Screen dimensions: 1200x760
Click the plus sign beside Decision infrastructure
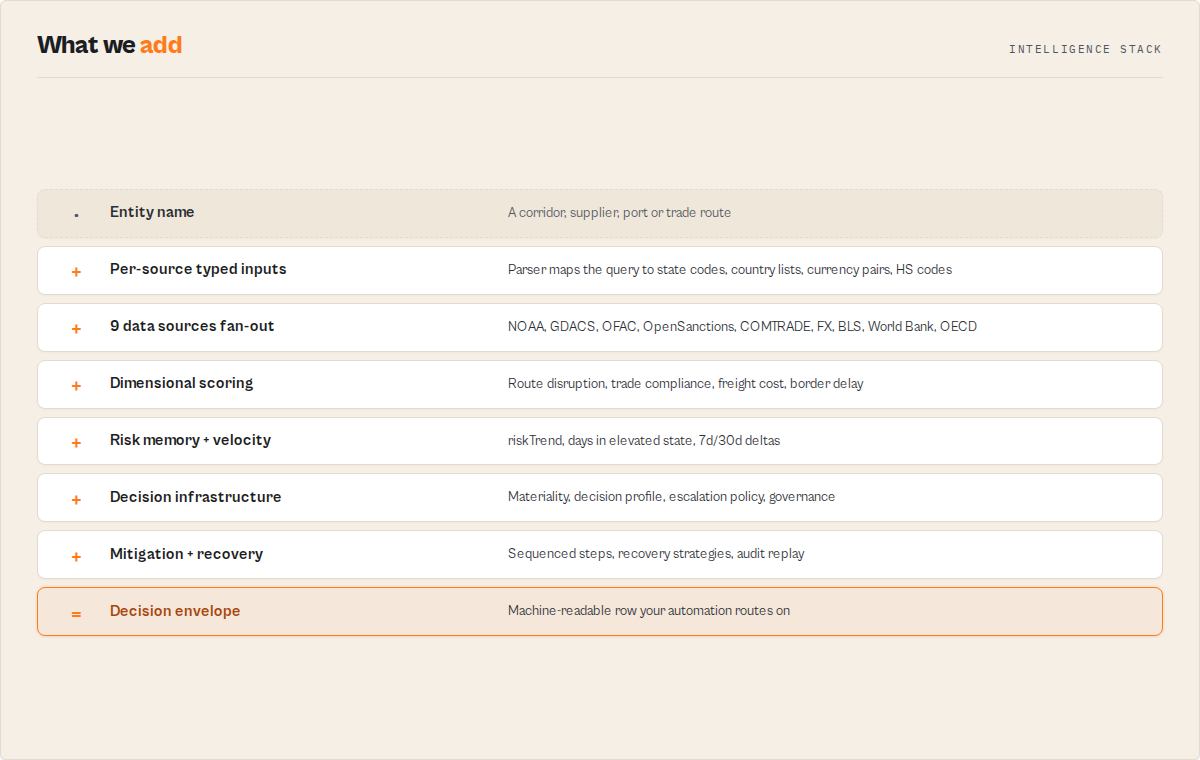coord(76,499)
